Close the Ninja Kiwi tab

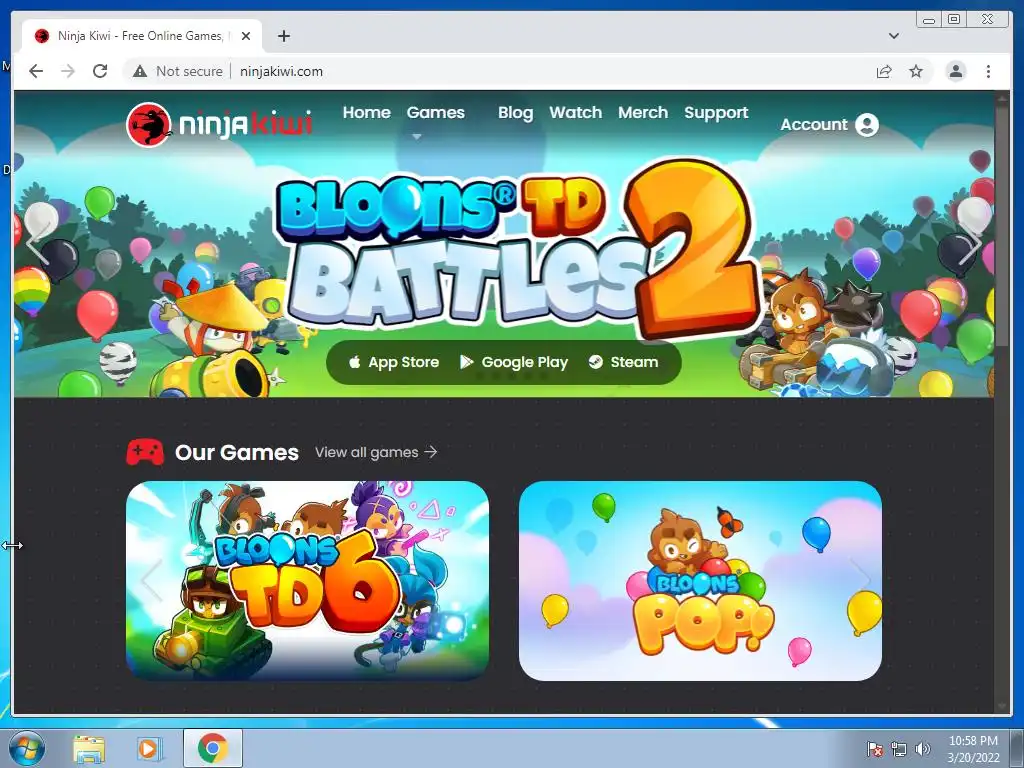click(246, 36)
